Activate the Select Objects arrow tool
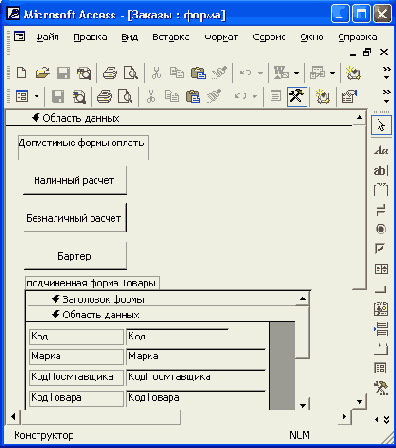The image size is (396, 448). pos(381,125)
